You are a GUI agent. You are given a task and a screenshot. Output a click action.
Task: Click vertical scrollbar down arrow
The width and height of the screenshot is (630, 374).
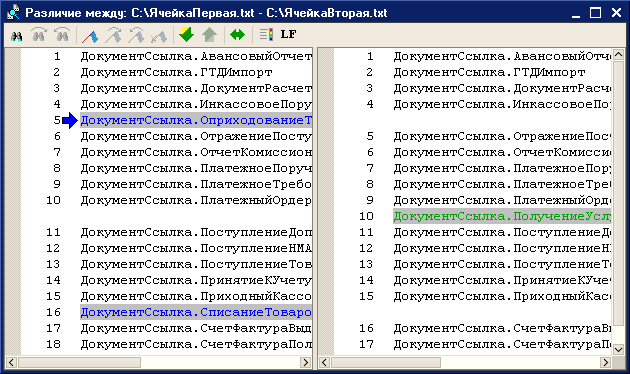tap(619, 349)
